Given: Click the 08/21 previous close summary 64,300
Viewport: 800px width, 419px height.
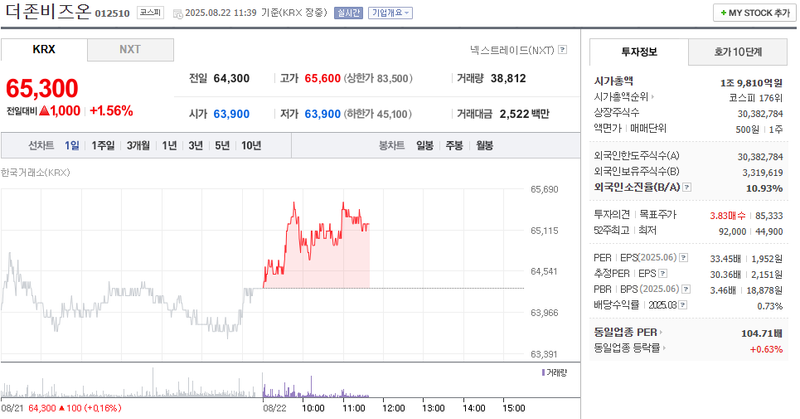Looking at the screenshot, I should pos(42,408).
